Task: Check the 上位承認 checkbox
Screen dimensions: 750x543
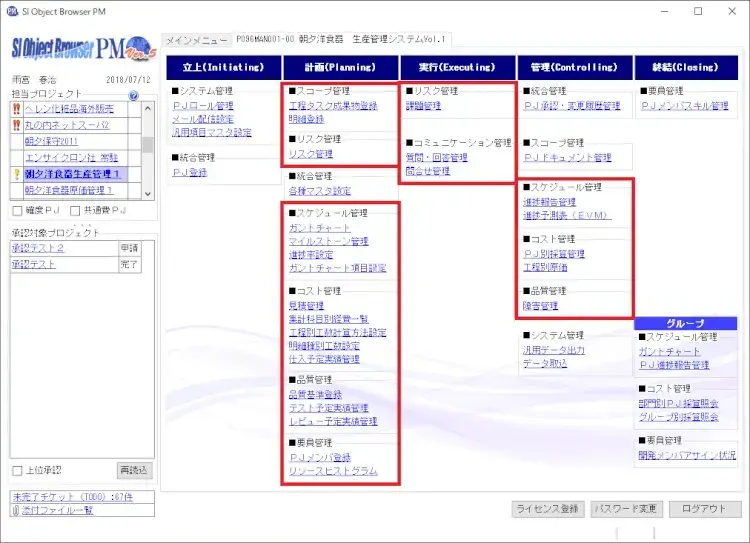Action: [x=17, y=470]
